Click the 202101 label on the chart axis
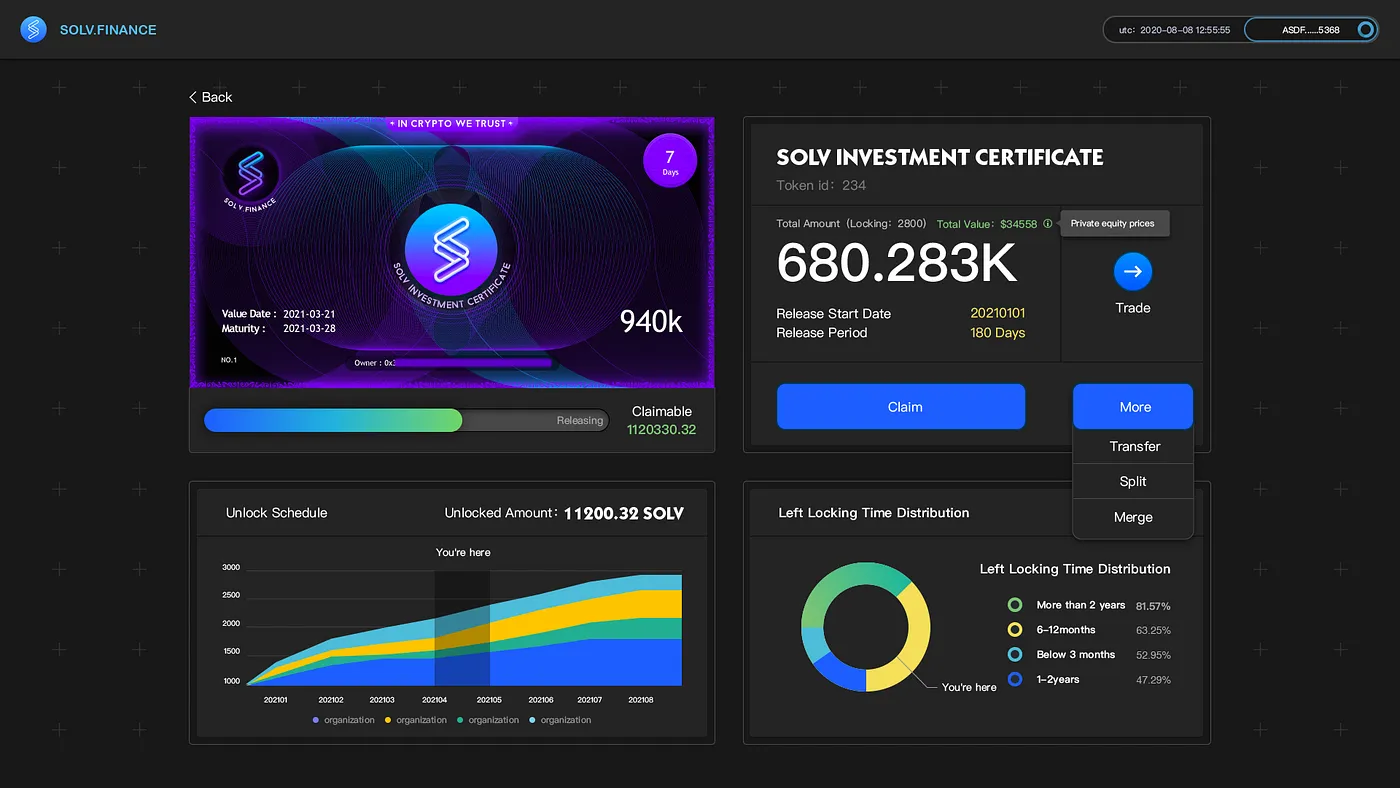Image resolution: width=1400 pixels, height=788 pixels. 276,700
